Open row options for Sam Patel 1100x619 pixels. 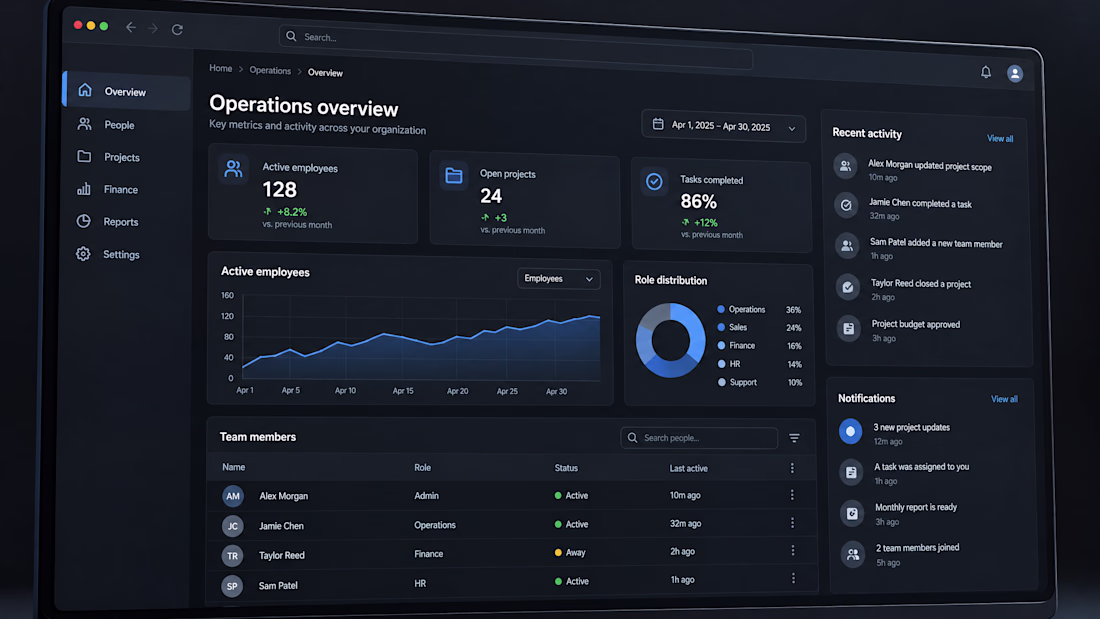click(793, 578)
